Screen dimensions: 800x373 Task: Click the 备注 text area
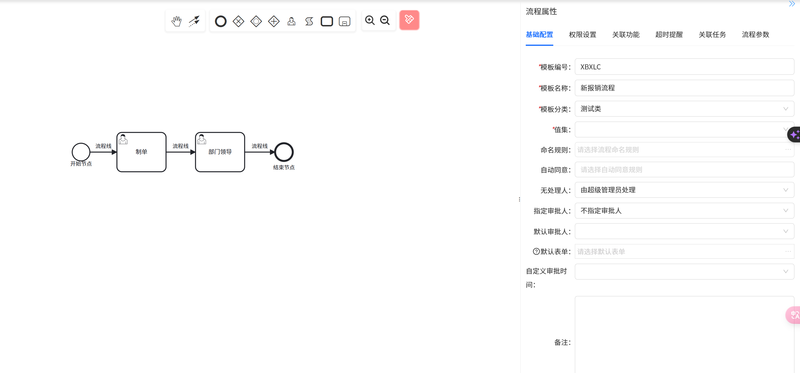pos(685,335)
